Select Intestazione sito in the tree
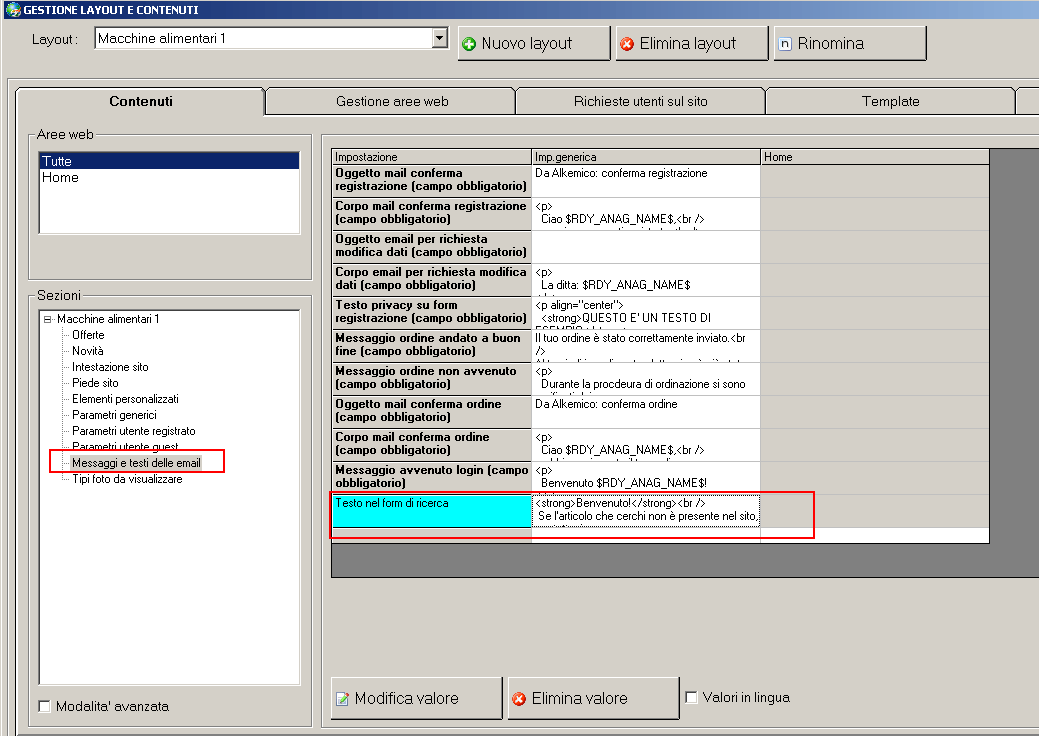This screenshot has width=1039, height=736. point(110,367)
